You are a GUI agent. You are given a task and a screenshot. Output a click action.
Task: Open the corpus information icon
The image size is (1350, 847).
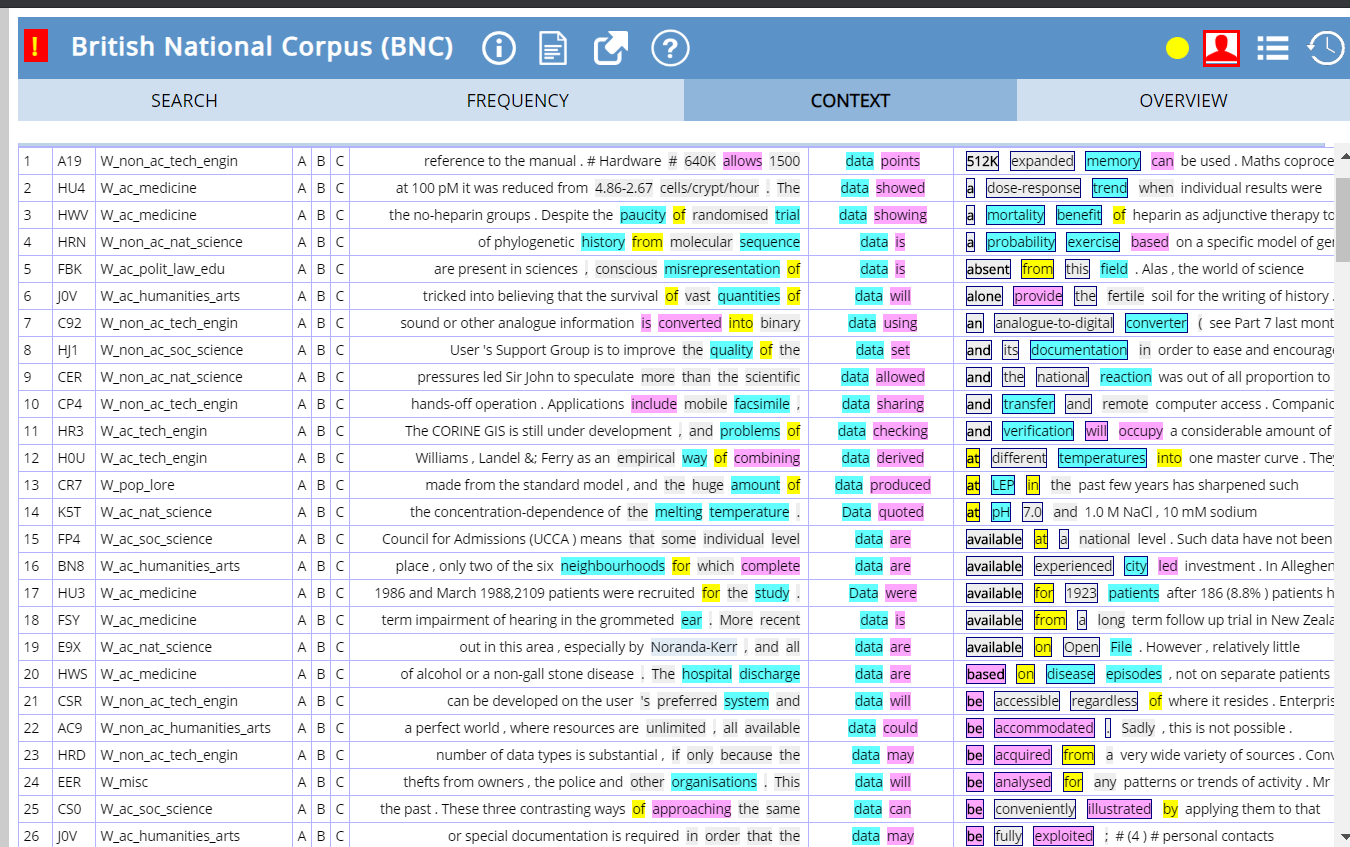tap(498, 47)
